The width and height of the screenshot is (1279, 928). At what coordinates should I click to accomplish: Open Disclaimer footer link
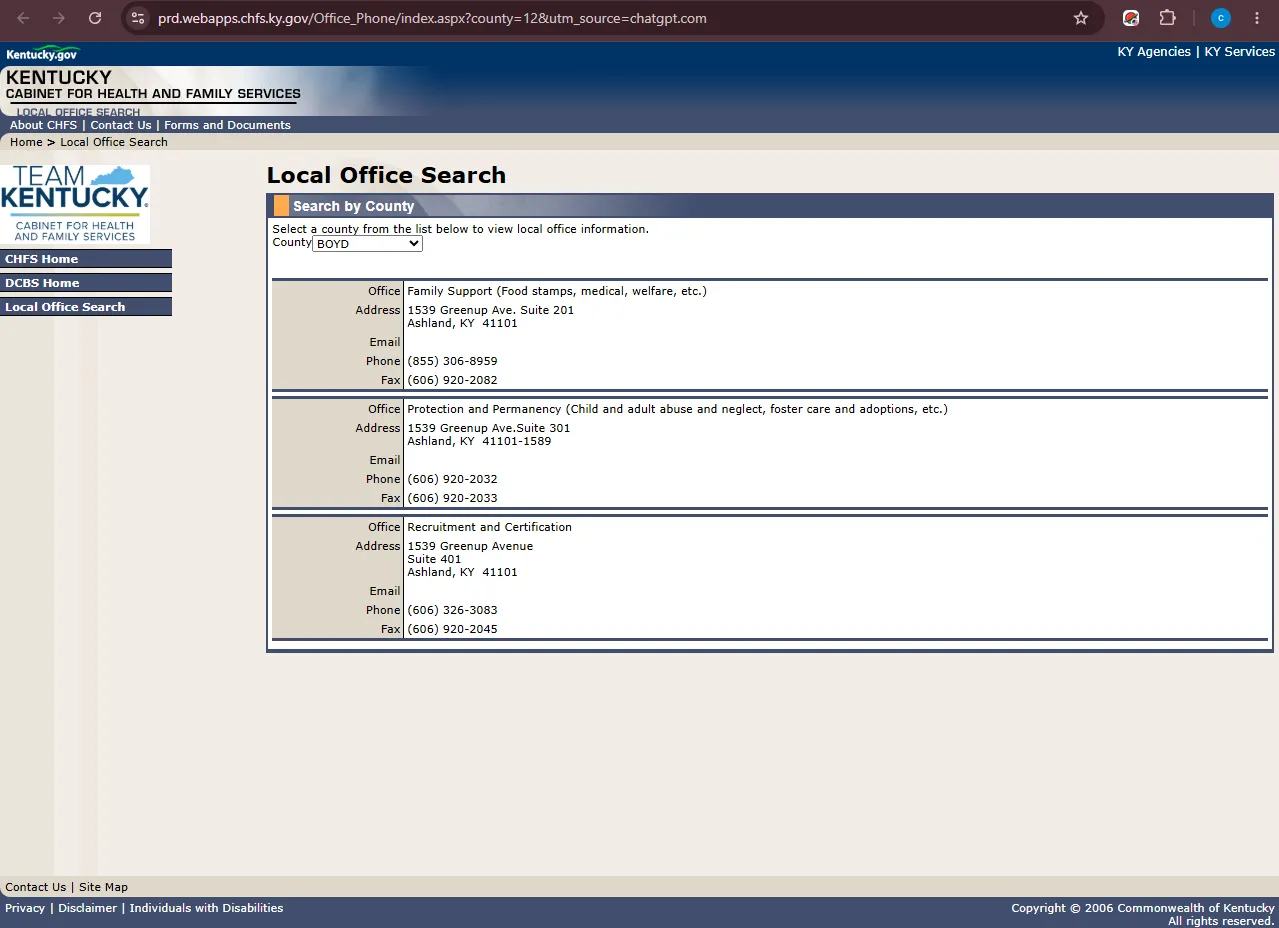click(88, 908)
